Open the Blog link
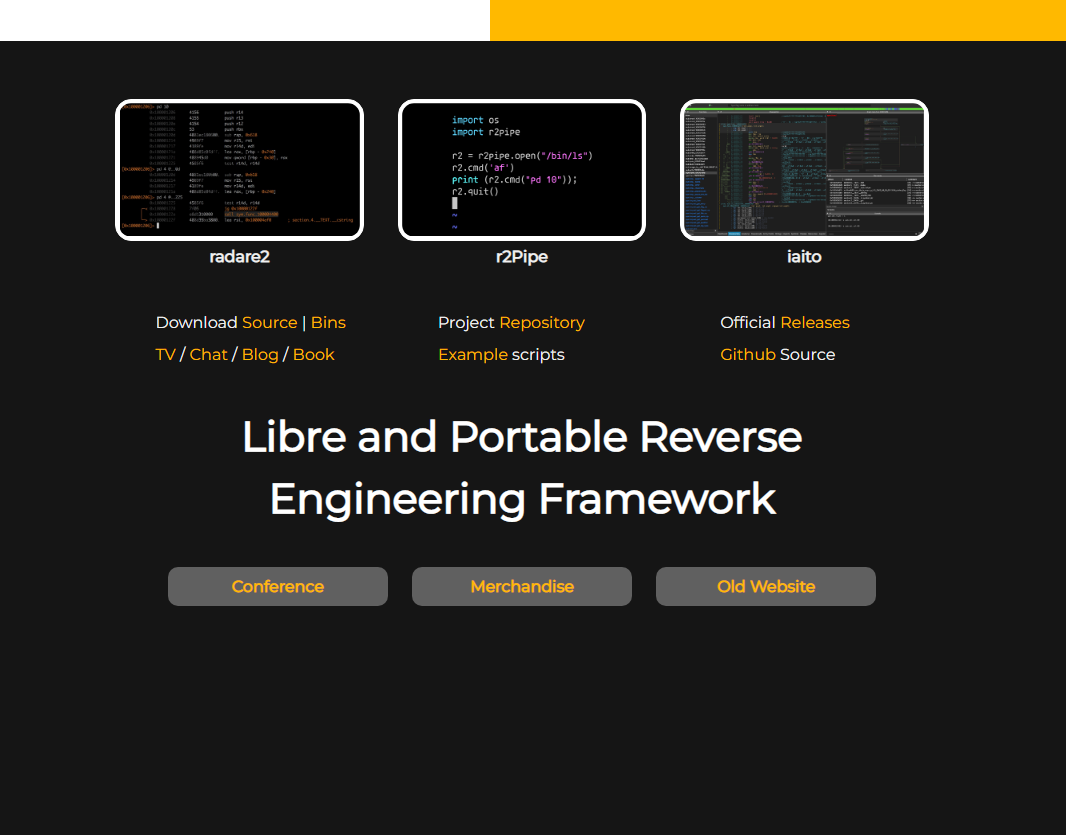The width and height of the screenshot is (1066, 835). [x=260, y=354]
